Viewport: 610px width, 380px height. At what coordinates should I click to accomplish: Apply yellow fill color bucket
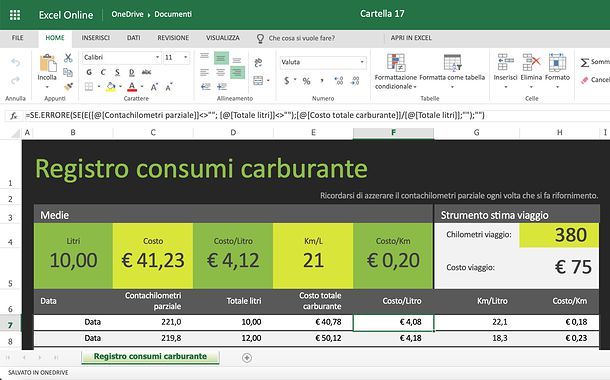point(111,86)
